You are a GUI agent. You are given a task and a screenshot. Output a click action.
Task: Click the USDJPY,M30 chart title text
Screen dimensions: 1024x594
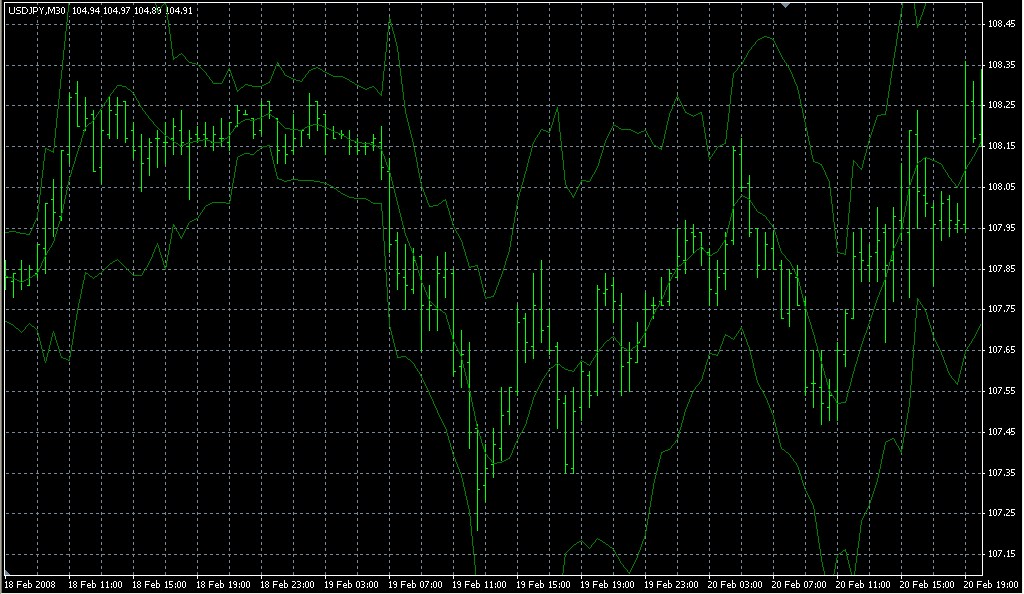[x=37, y=10]
